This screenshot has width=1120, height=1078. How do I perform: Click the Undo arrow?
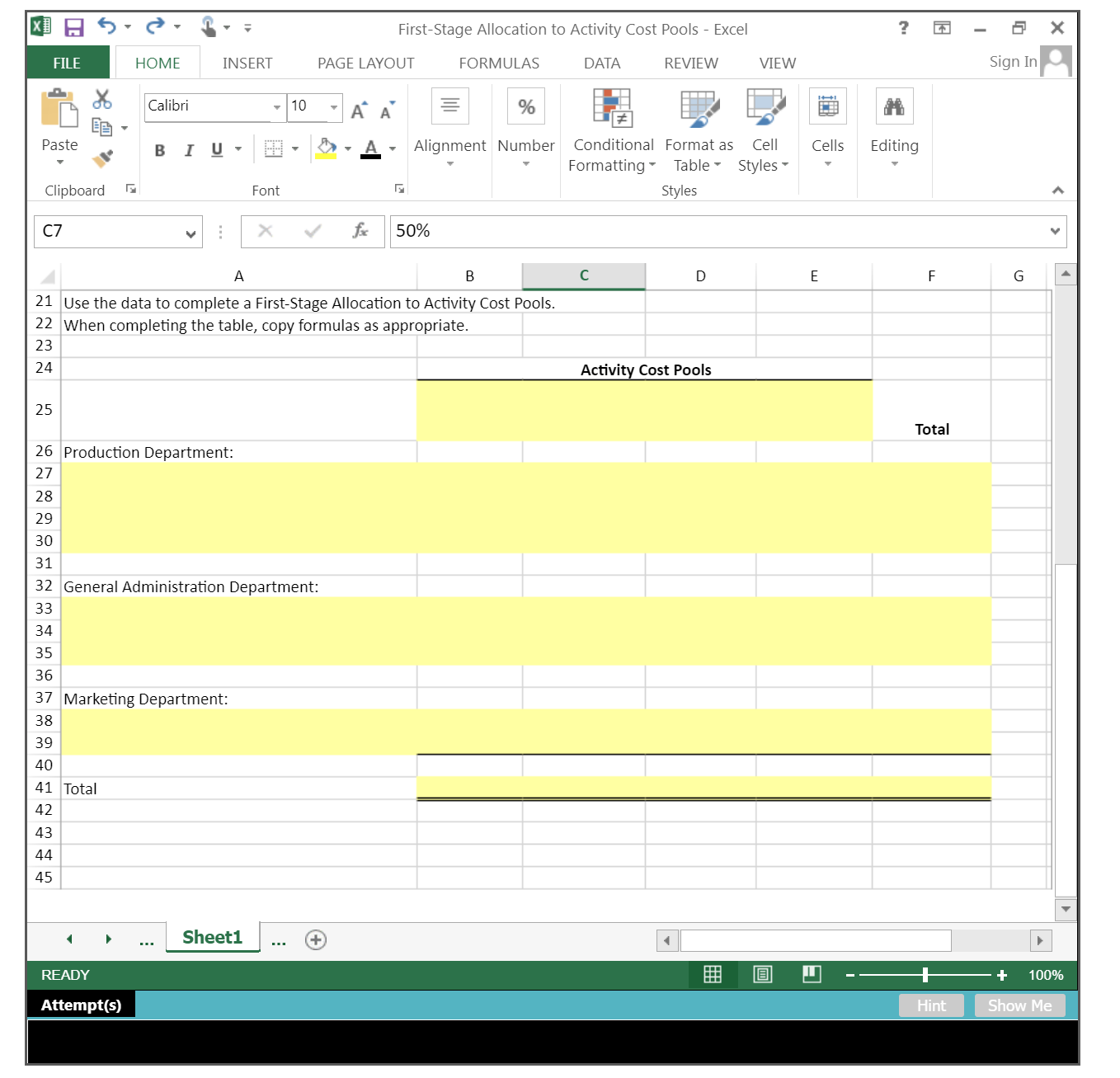pyautogui.click(x=106, y=26)
